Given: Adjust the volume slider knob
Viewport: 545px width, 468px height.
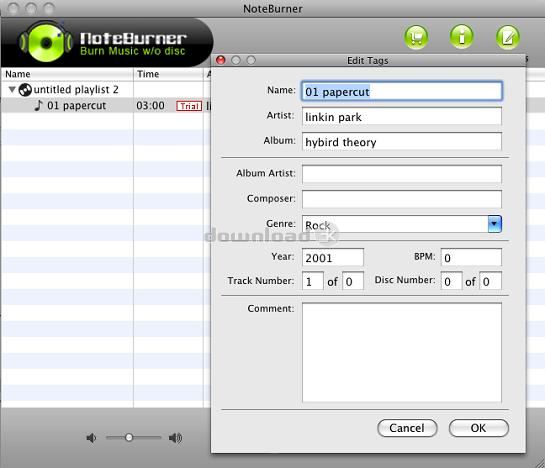Looking at the screenshot, I should click(129, 437).
